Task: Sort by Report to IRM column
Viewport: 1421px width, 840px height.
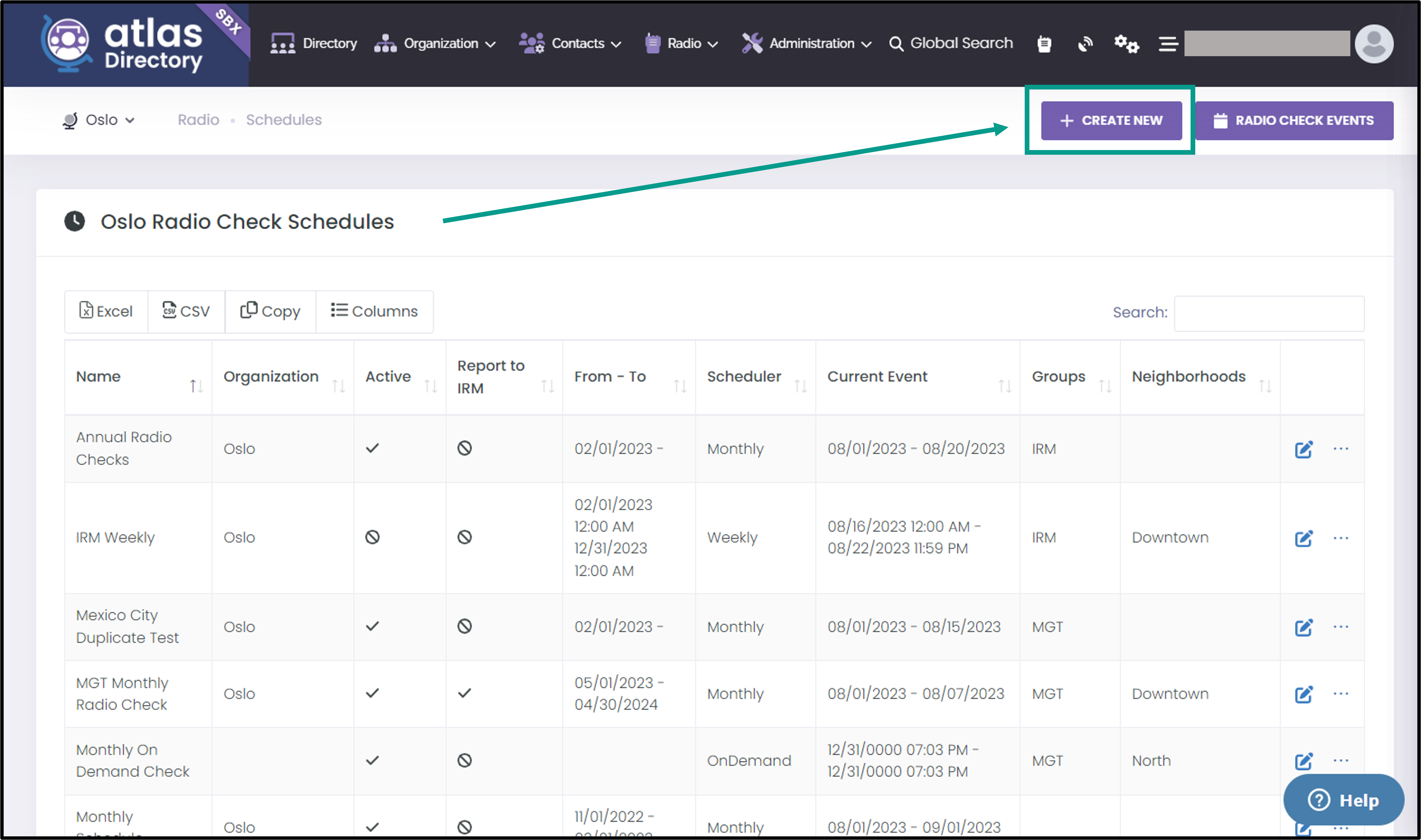Action: click(504, 377)
